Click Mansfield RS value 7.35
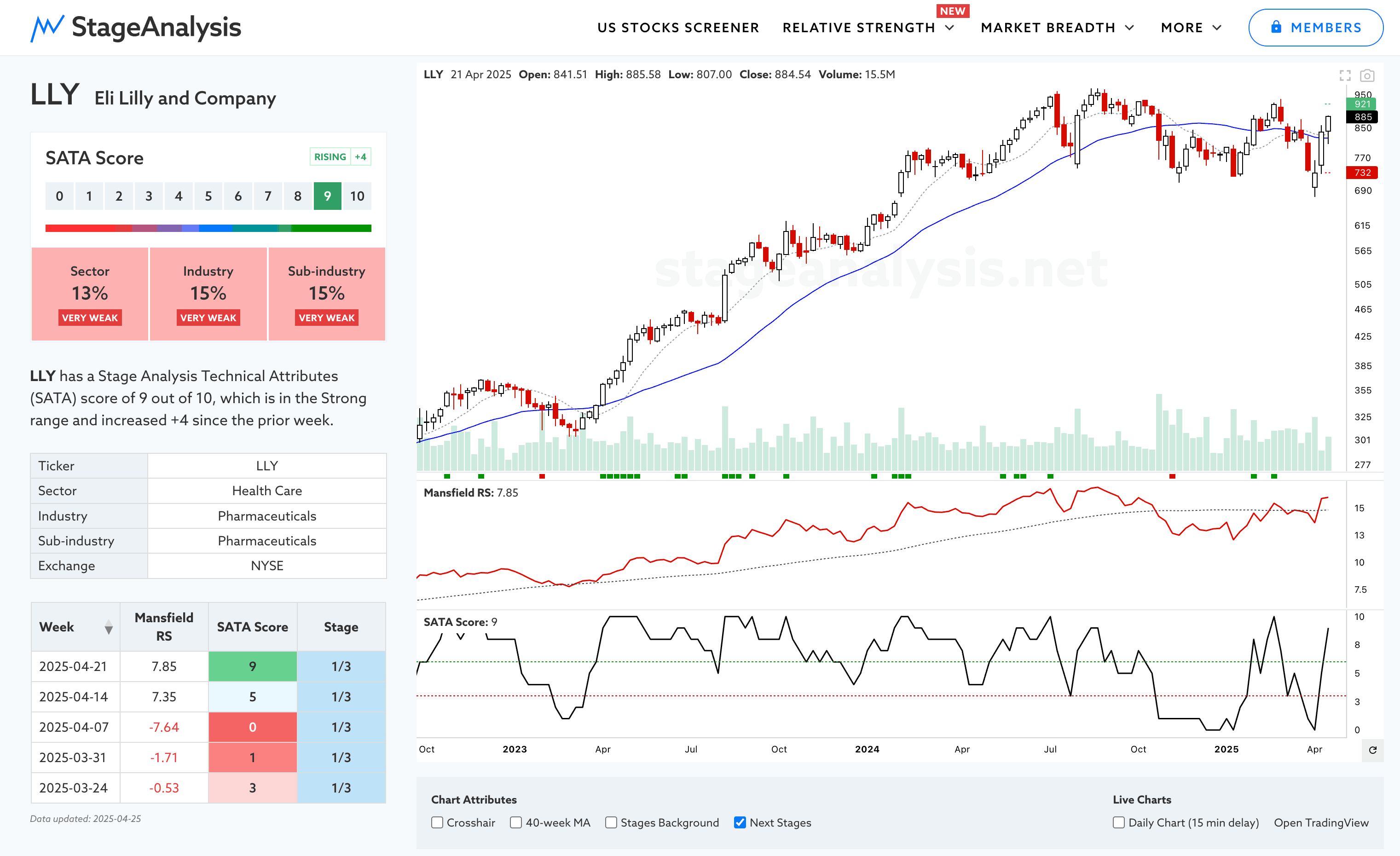The width and height of the screenshot is (1400, 856). click(x=164, y=697)
